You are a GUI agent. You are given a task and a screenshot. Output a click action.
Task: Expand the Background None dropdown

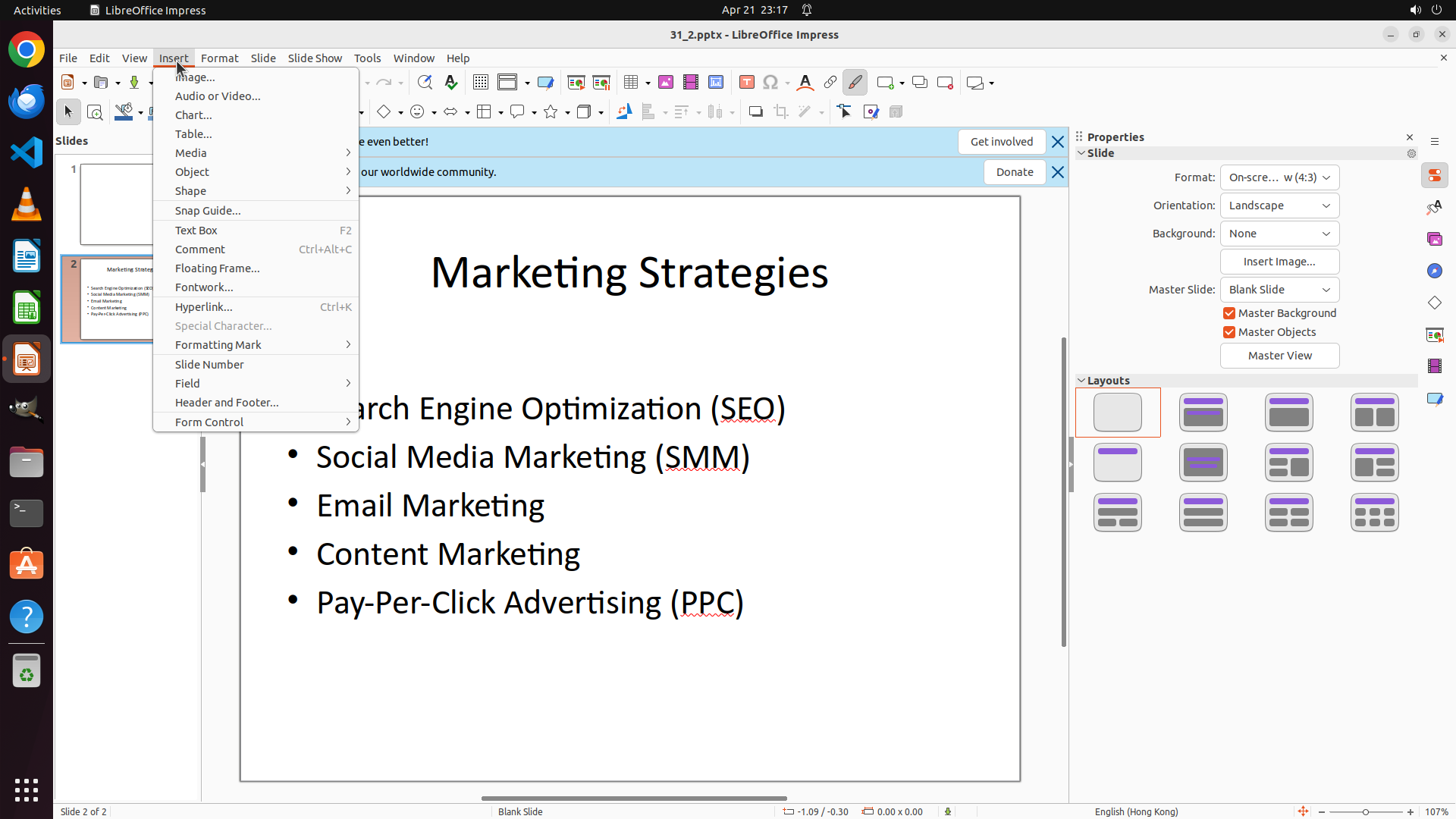(1279, 234)
